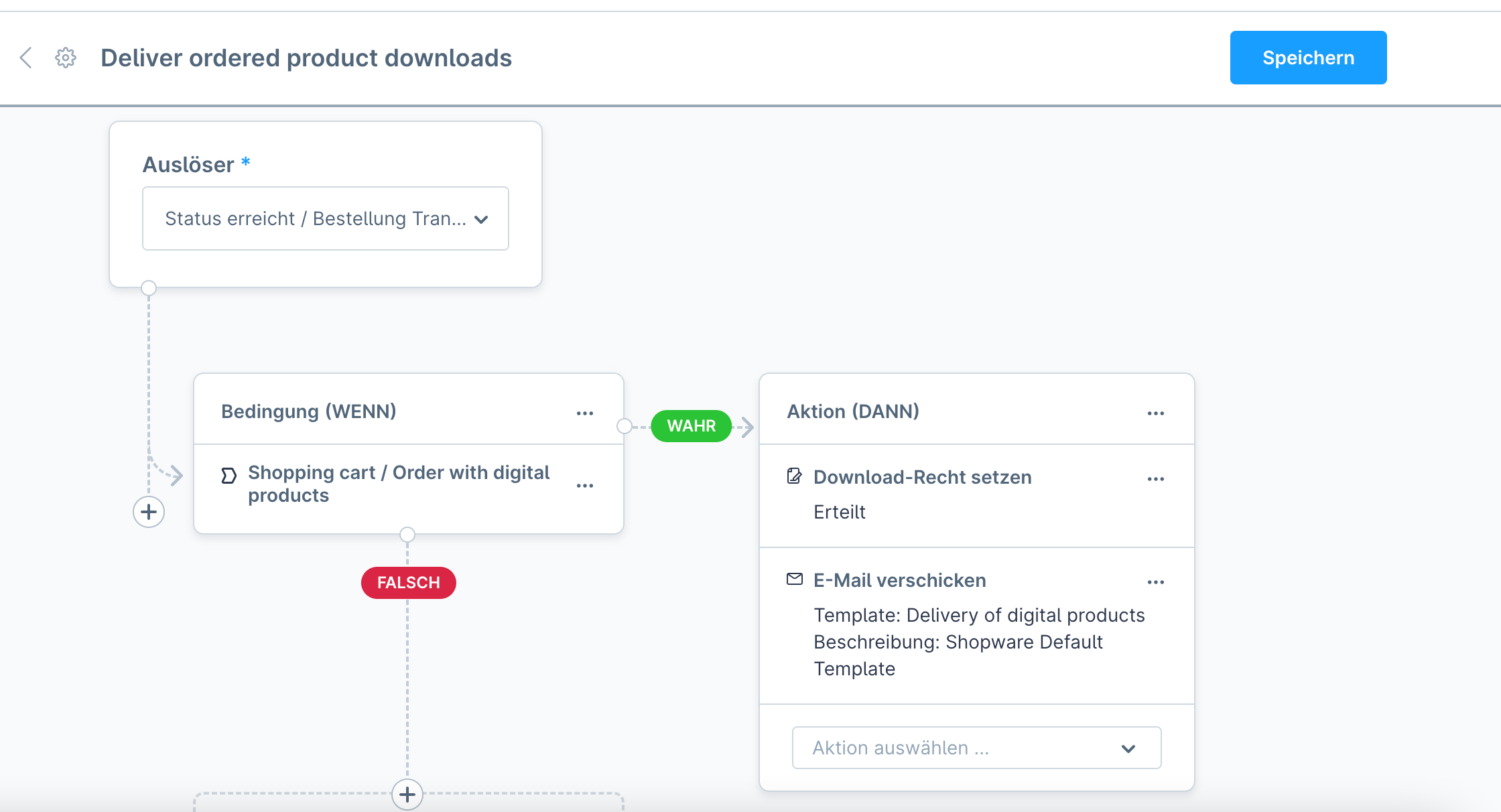Go back using the left chevron
The width and height of the screenshot is (1501, 812).
(25, 58)
